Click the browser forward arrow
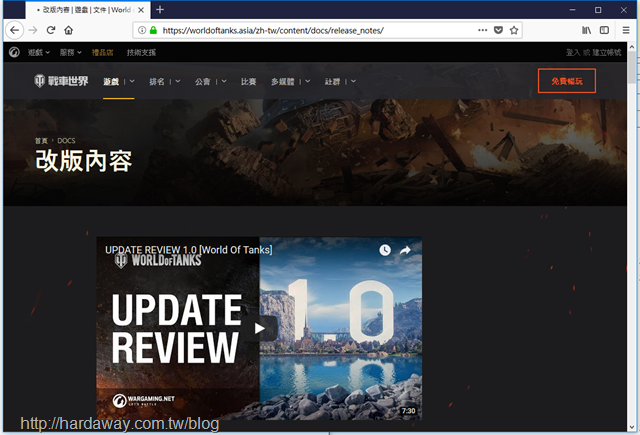This screenshot has height=435, width=640. pos(33,30)
